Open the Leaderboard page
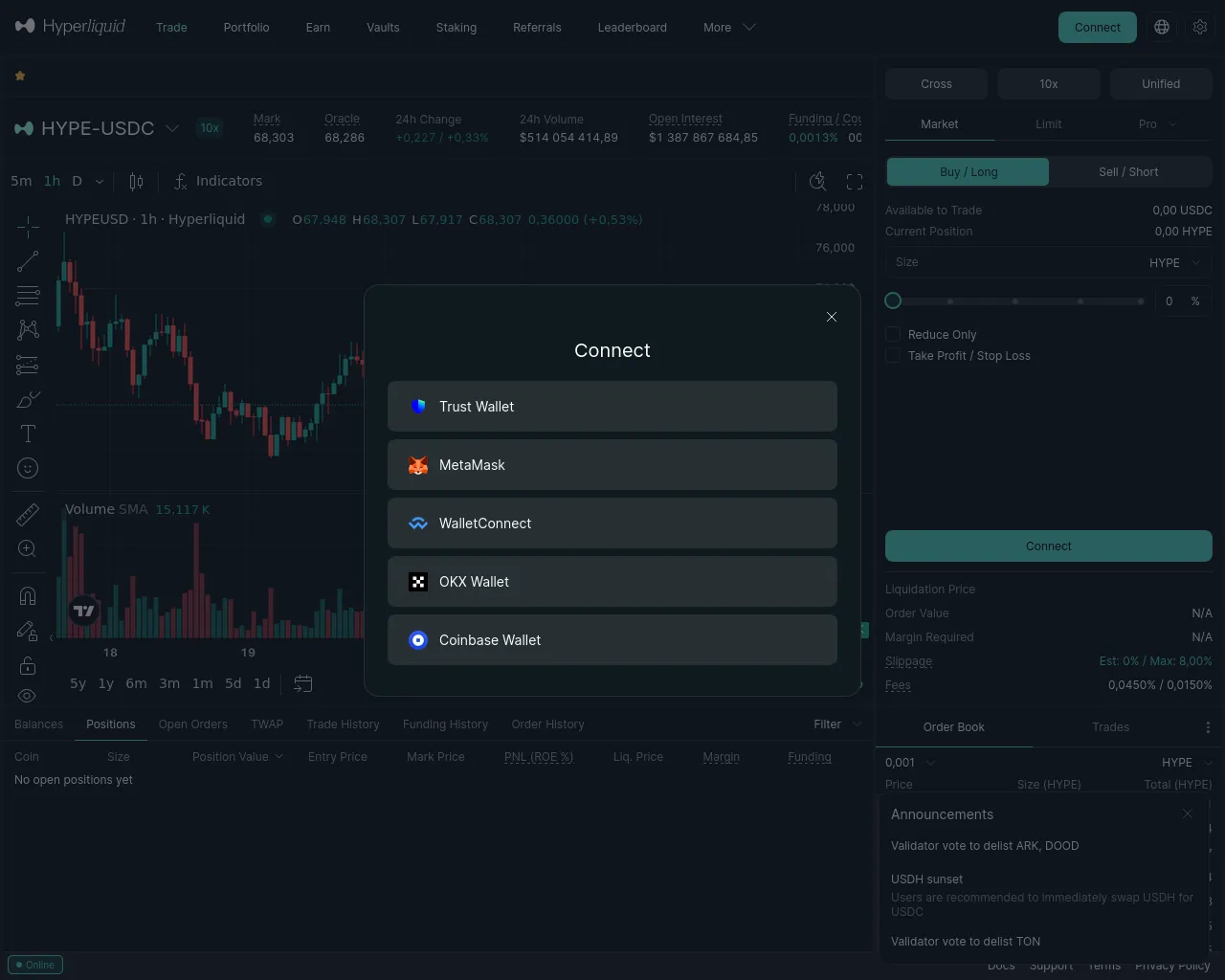The width and height of the screenshot is (1225, 980). (632, 28)
